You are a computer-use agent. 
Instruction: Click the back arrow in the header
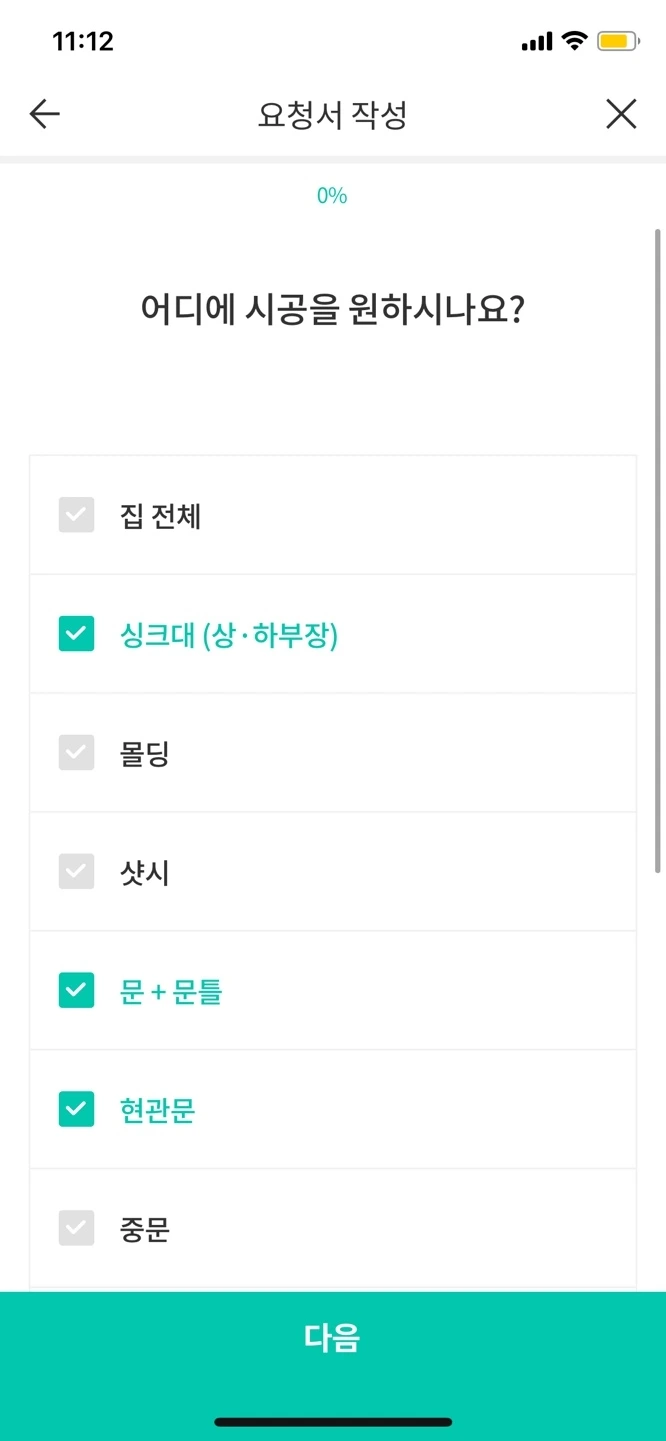(x=43, y=114)
